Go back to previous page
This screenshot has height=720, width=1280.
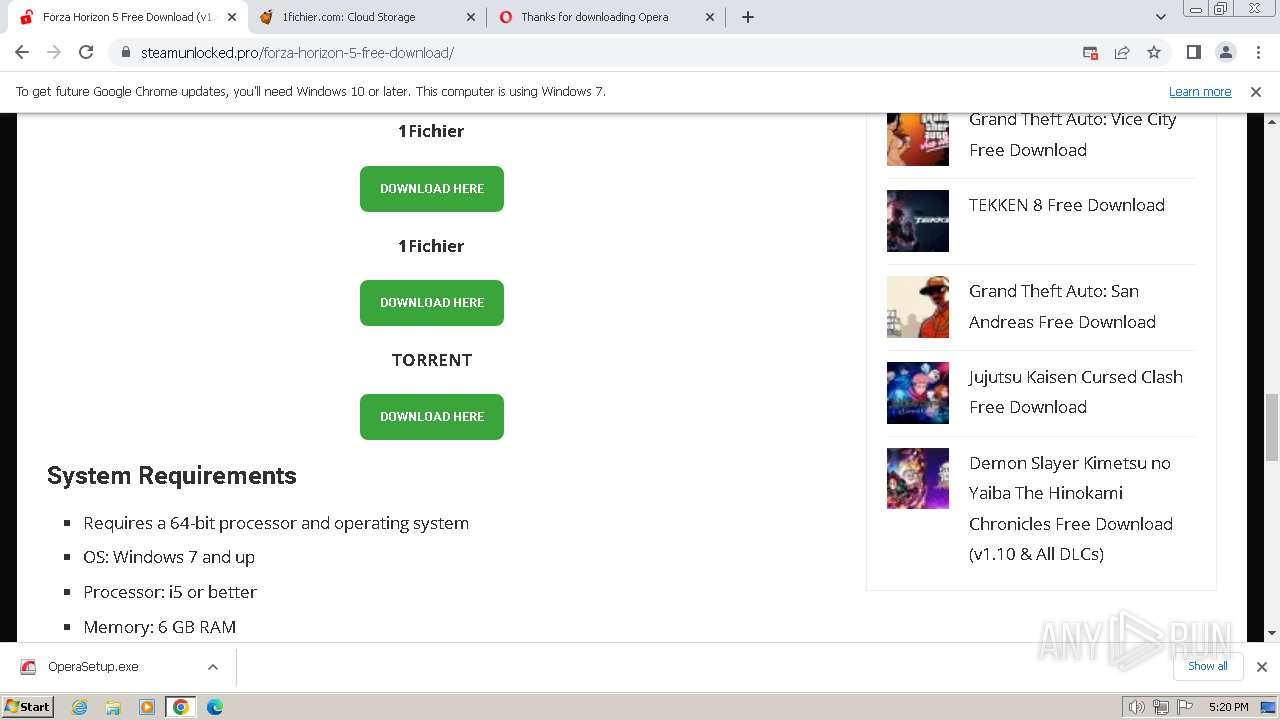click(22, 53)
